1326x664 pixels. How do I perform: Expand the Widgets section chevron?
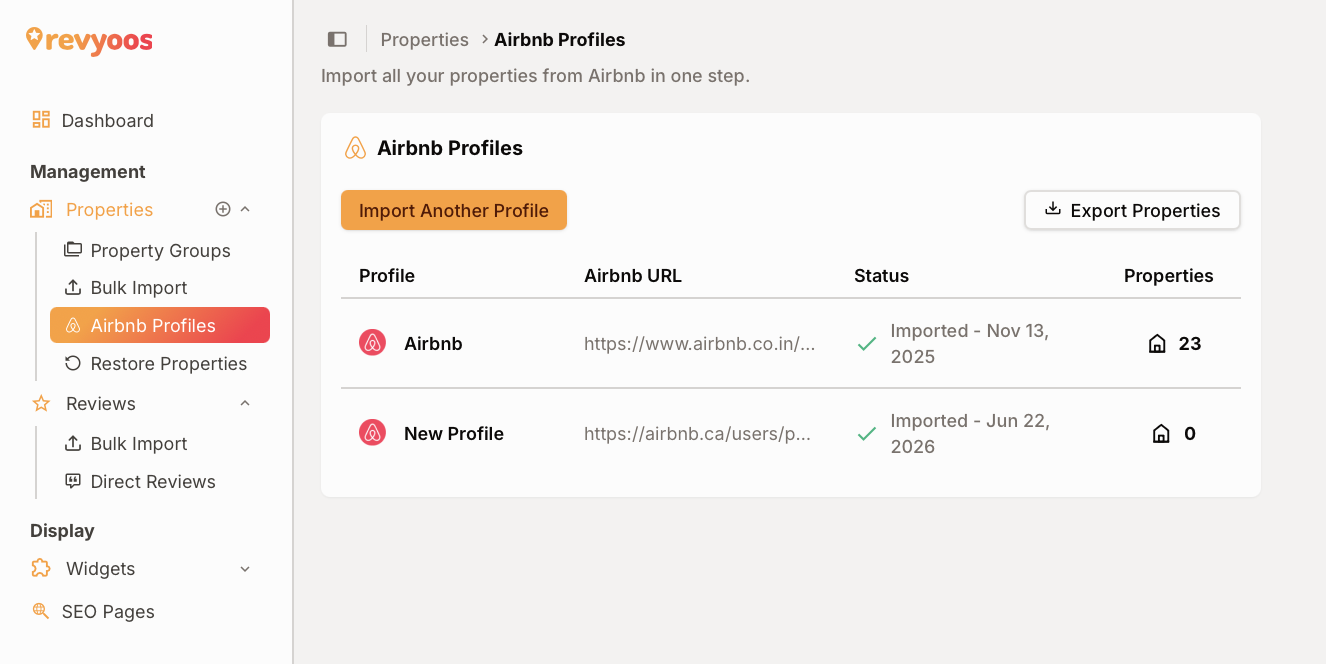(x=245, y=569)
